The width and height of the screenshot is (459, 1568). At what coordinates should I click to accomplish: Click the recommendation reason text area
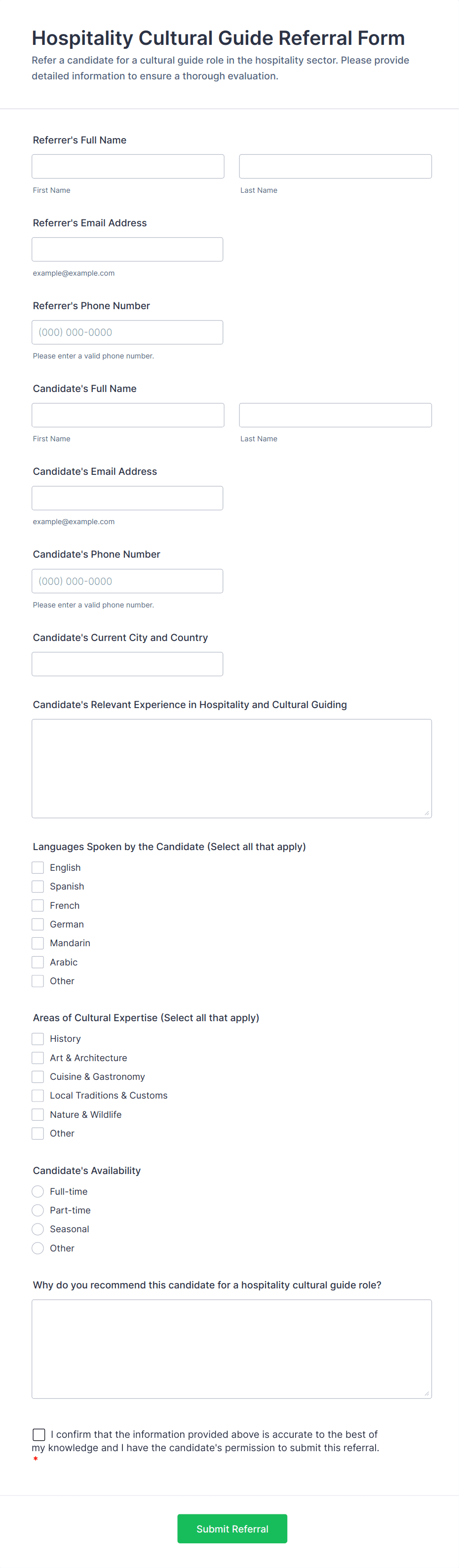[231, 1349]
